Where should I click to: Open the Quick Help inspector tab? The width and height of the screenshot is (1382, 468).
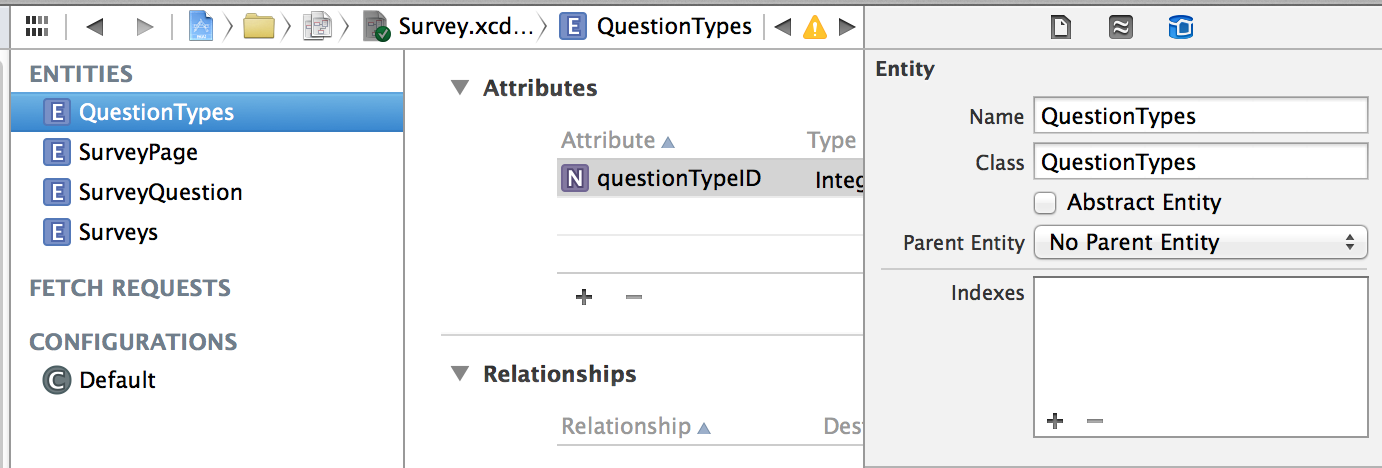[x=1120, y=27]
